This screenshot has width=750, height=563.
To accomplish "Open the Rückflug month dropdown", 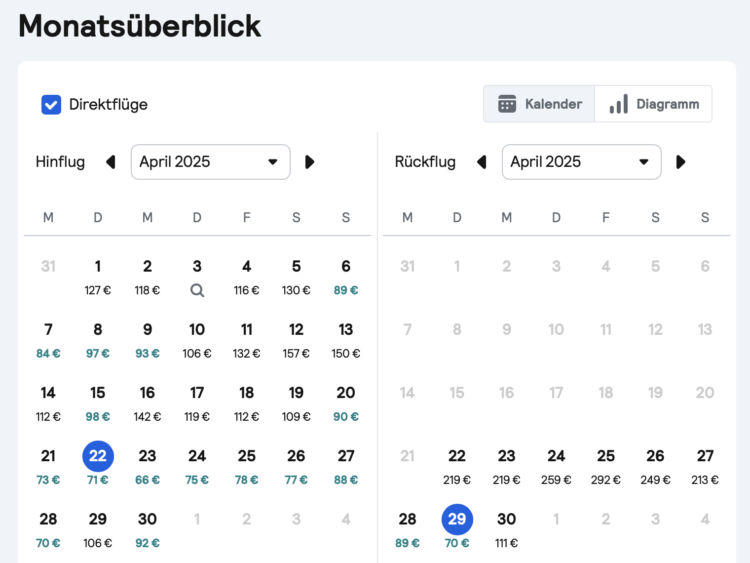I will click(x=582, y=162).
